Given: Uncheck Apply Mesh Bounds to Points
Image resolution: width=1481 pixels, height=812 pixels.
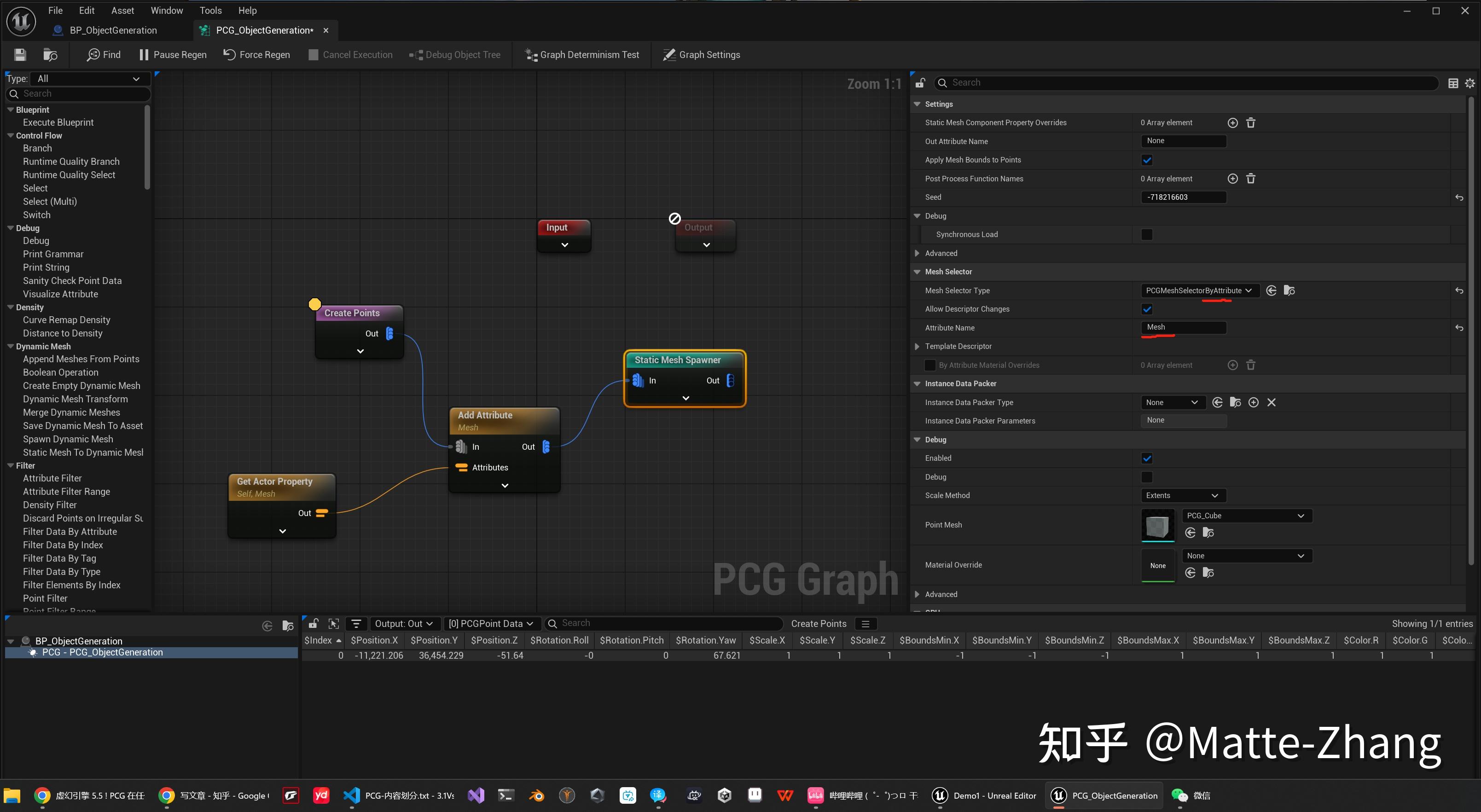Looking at the screenshot, I should pyautogui.click(x=1147, y=160).
